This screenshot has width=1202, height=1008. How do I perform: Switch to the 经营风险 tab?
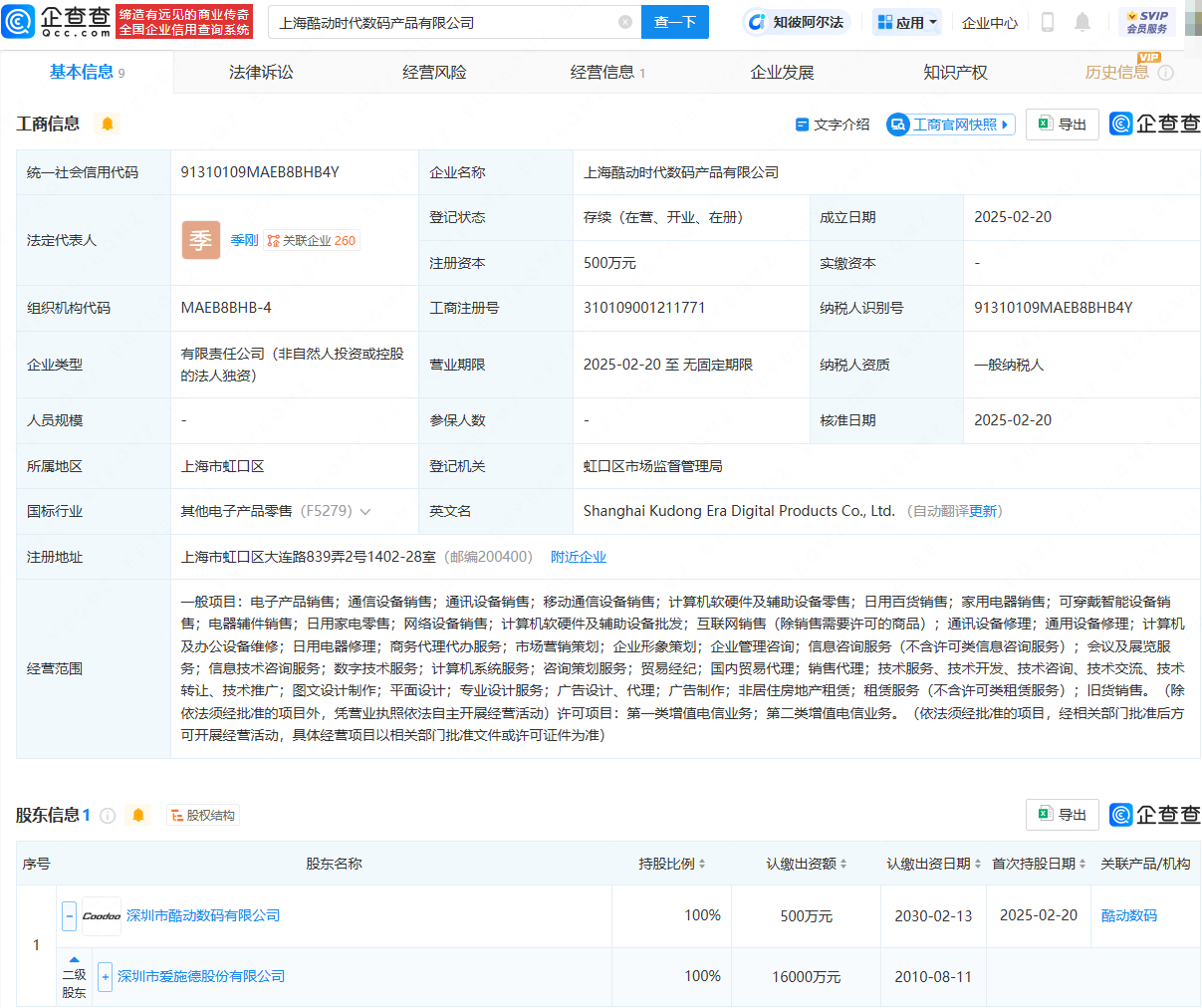coord(434,72)
